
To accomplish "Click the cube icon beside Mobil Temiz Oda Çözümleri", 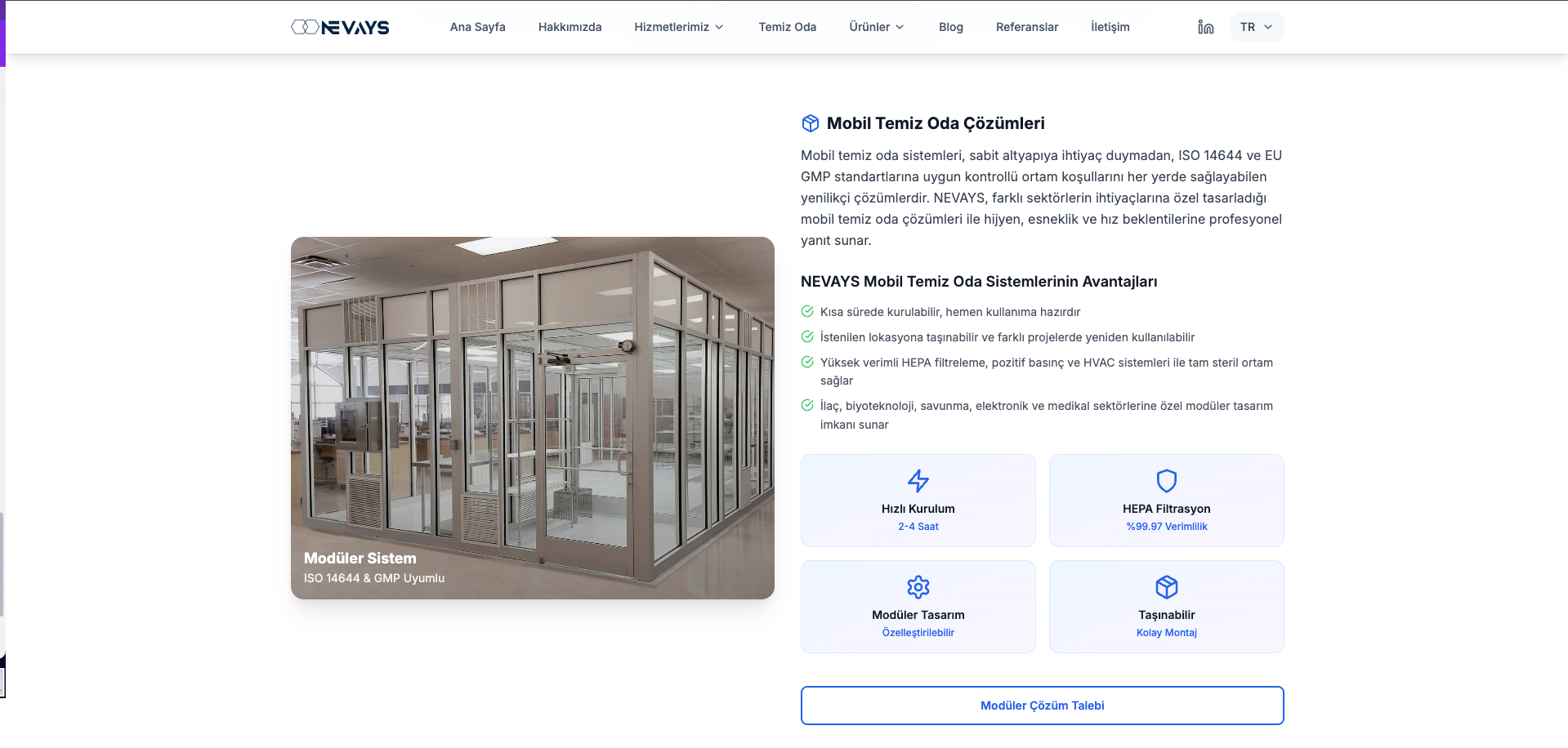I will click(x=810, y=123).
